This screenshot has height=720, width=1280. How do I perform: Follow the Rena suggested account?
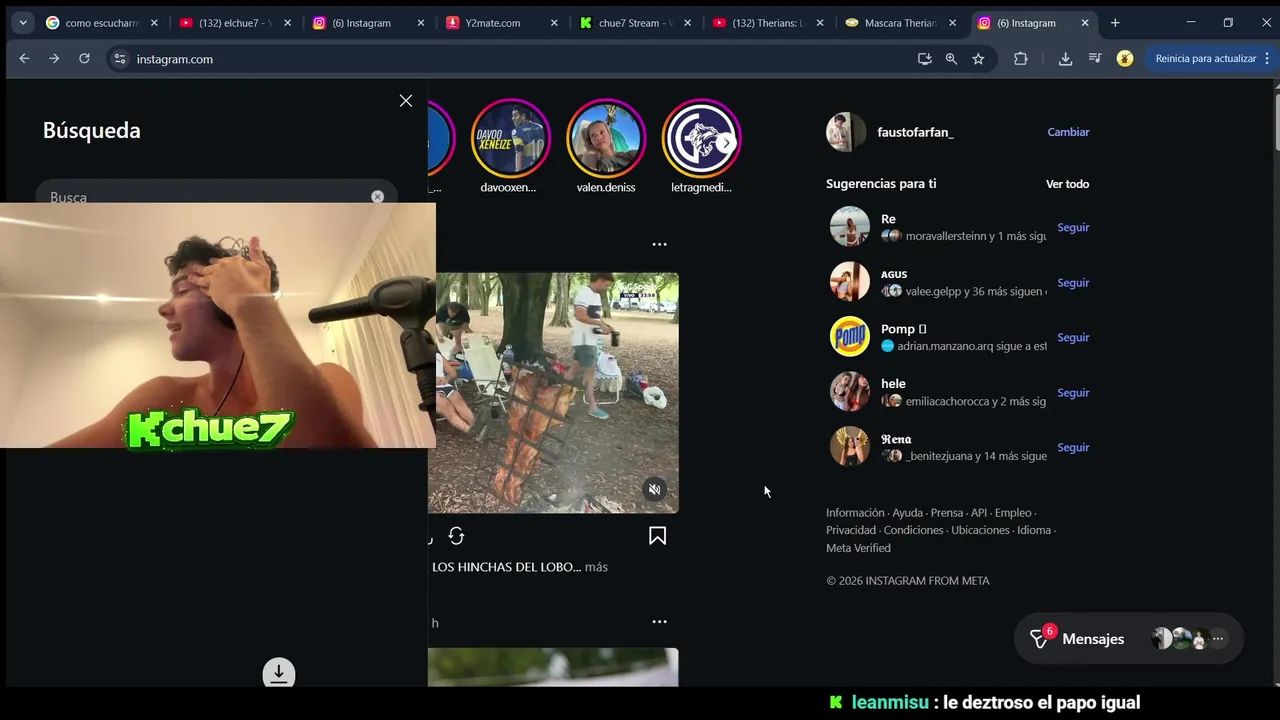tap(1073, 447)
